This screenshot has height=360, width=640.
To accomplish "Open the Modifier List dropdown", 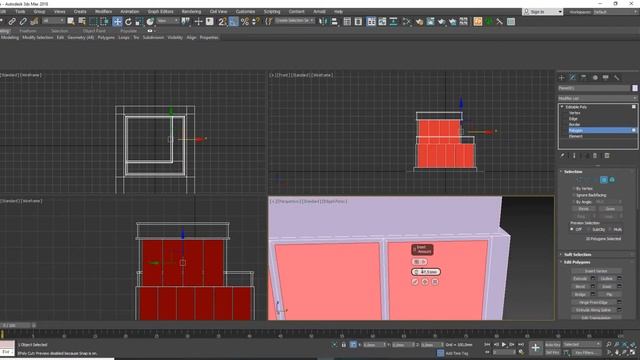I will (598, 98).
